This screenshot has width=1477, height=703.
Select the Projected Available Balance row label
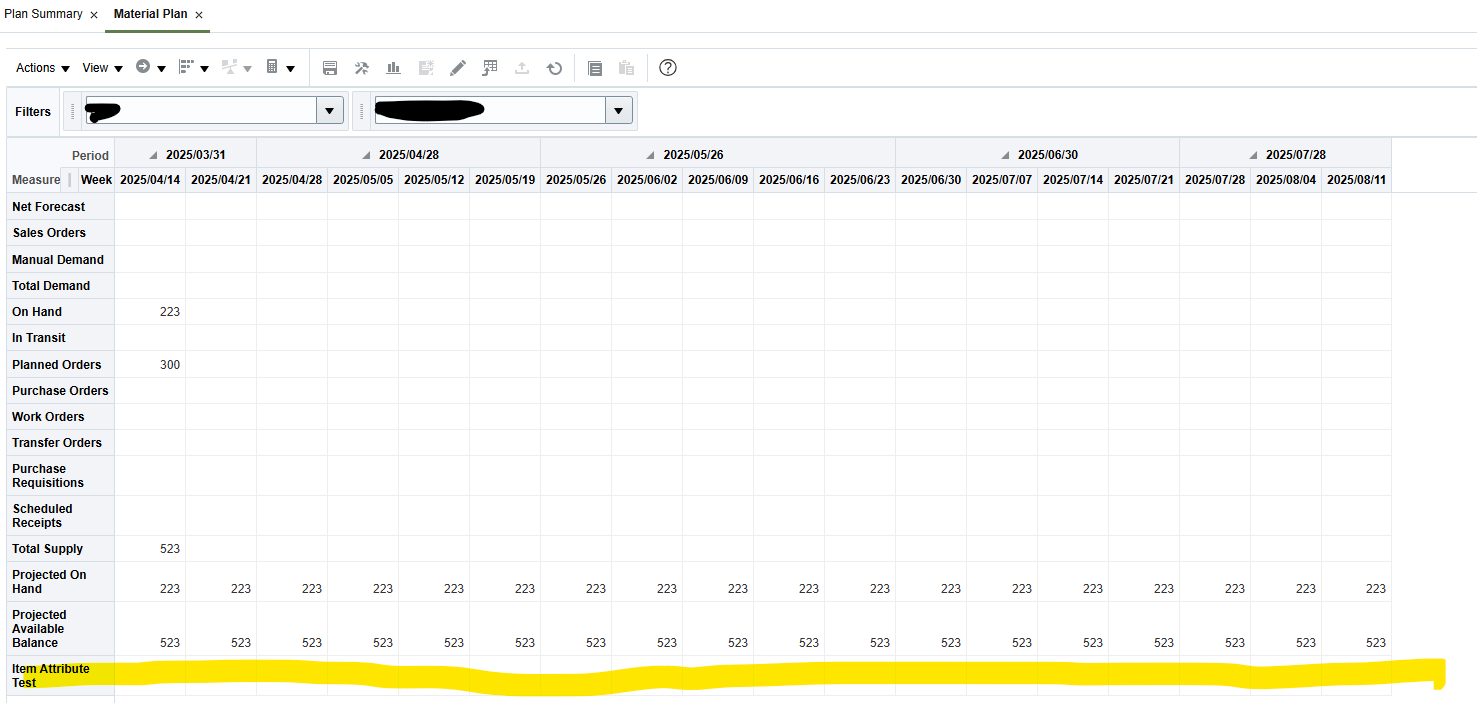click(x=38, y=628)
